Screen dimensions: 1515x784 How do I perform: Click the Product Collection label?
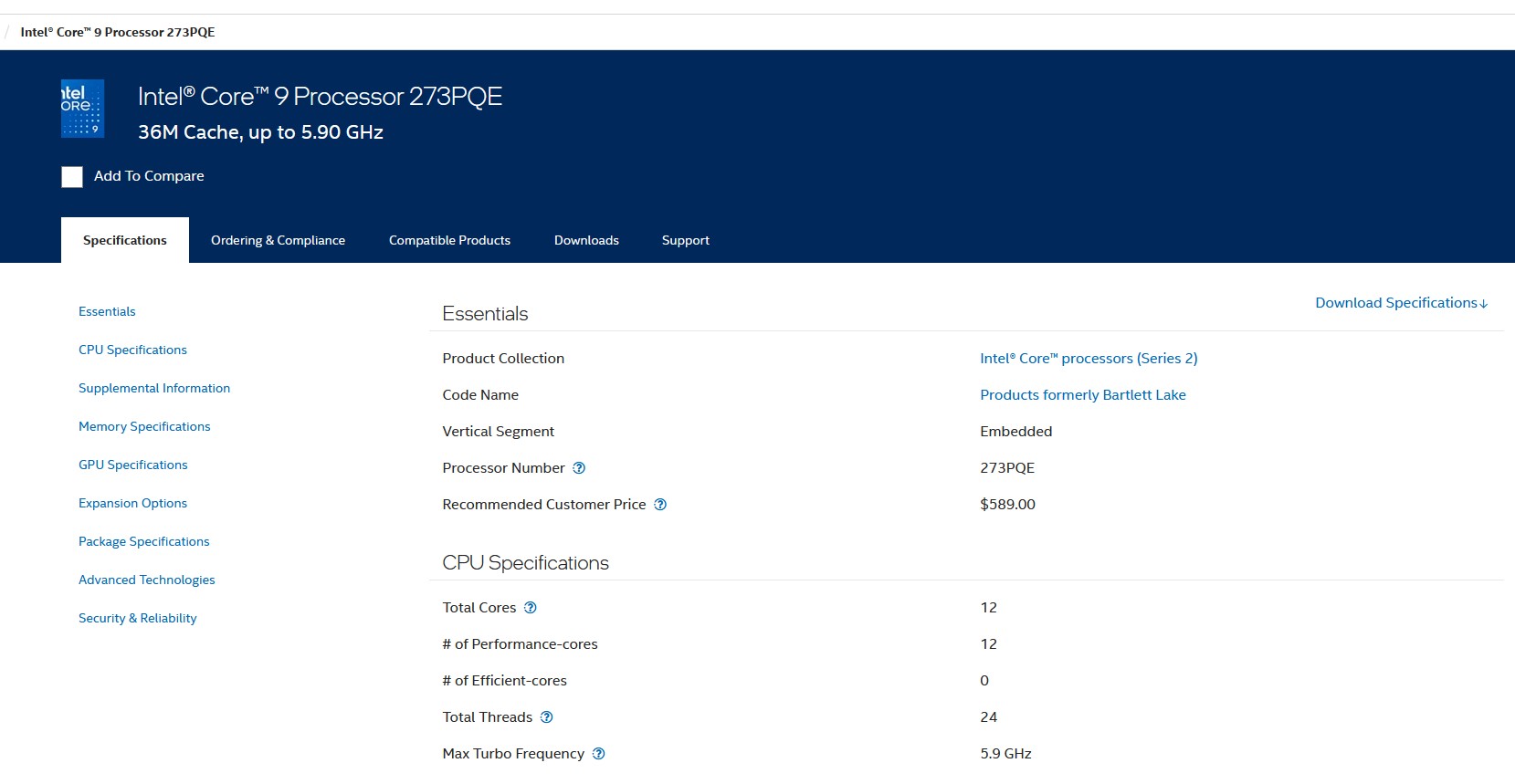pos(503,359)
